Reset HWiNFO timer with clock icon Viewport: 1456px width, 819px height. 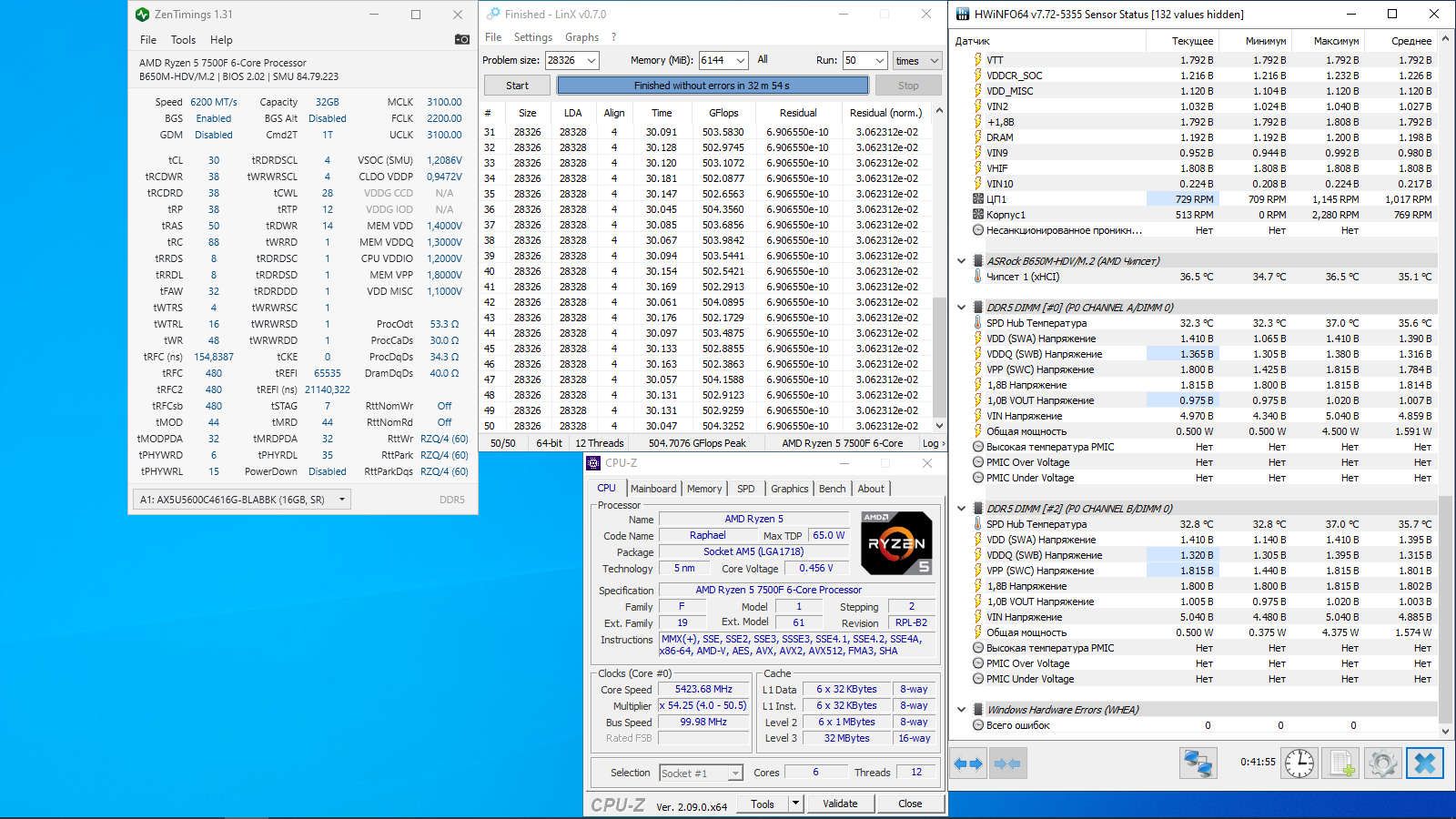[1299, 763]
